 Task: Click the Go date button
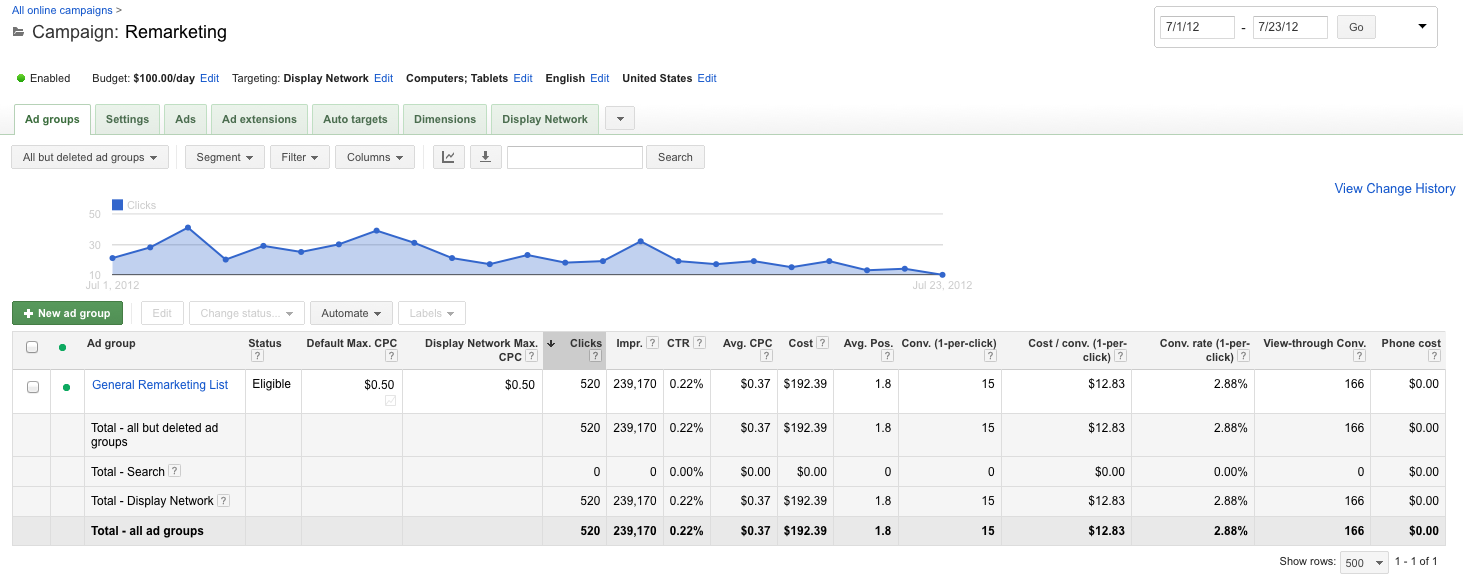pos(1356,27)
